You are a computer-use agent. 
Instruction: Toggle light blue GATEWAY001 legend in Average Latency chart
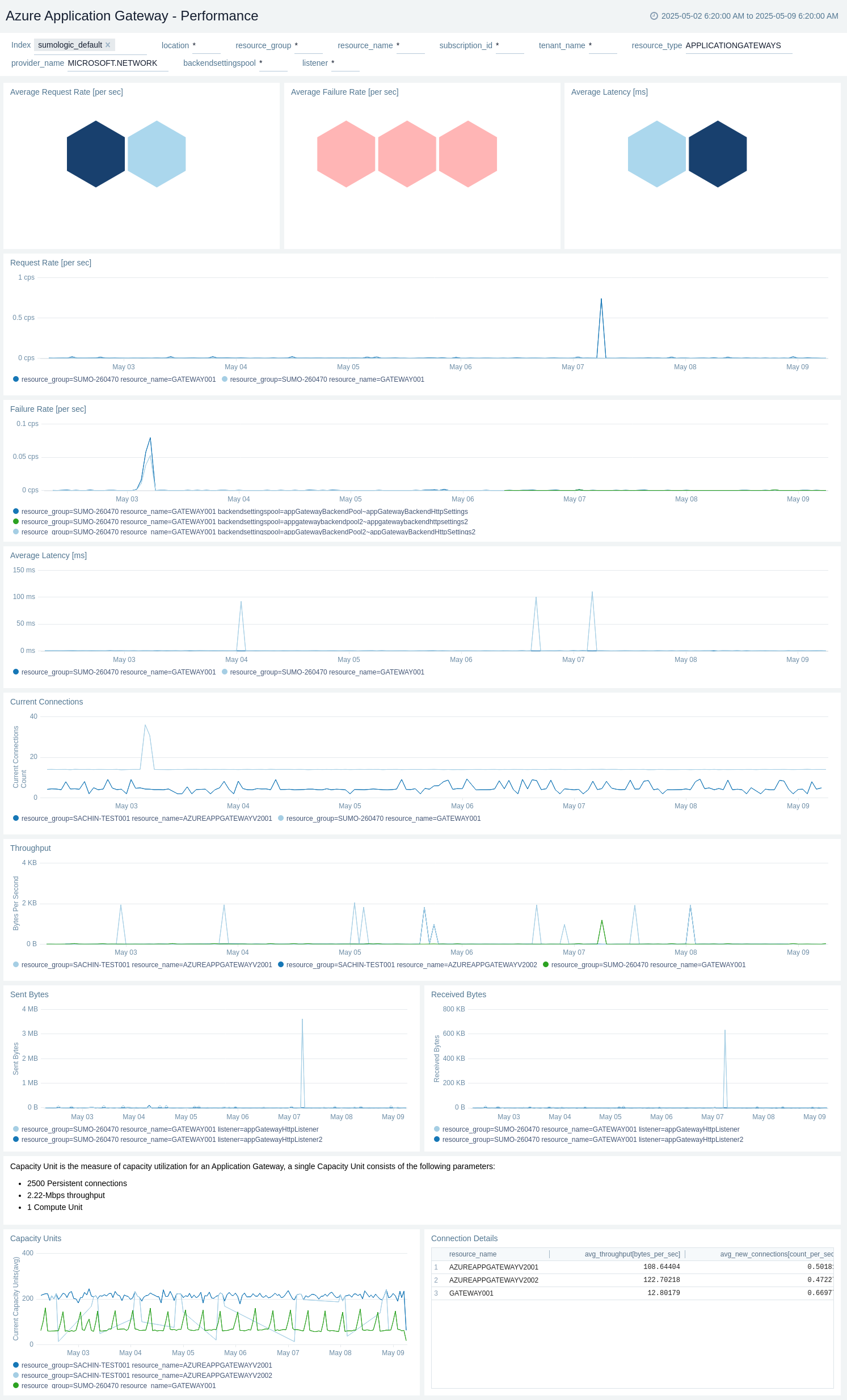(x=323, y=672)
